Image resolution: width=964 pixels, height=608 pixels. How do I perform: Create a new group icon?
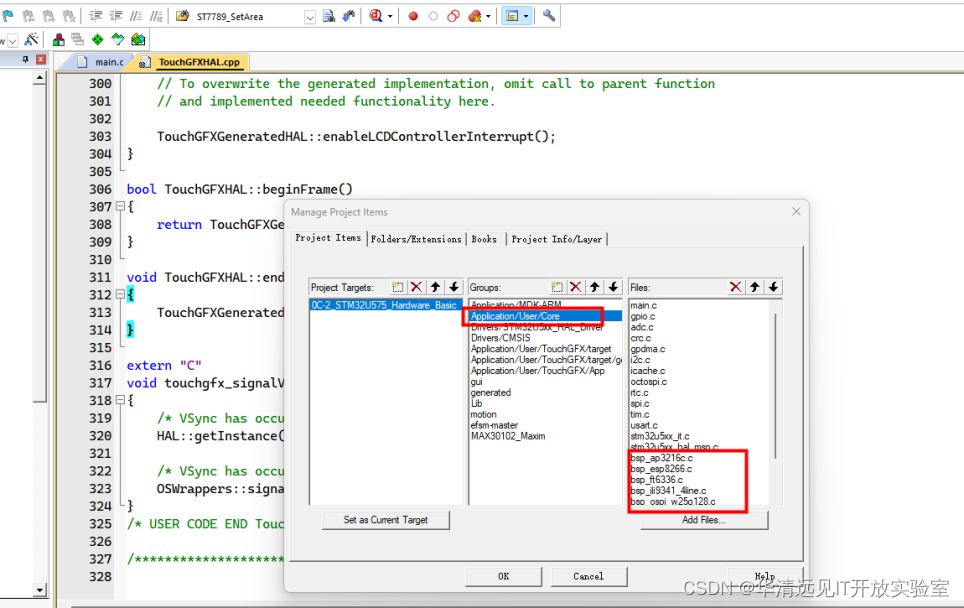click(x=557, y=287)
